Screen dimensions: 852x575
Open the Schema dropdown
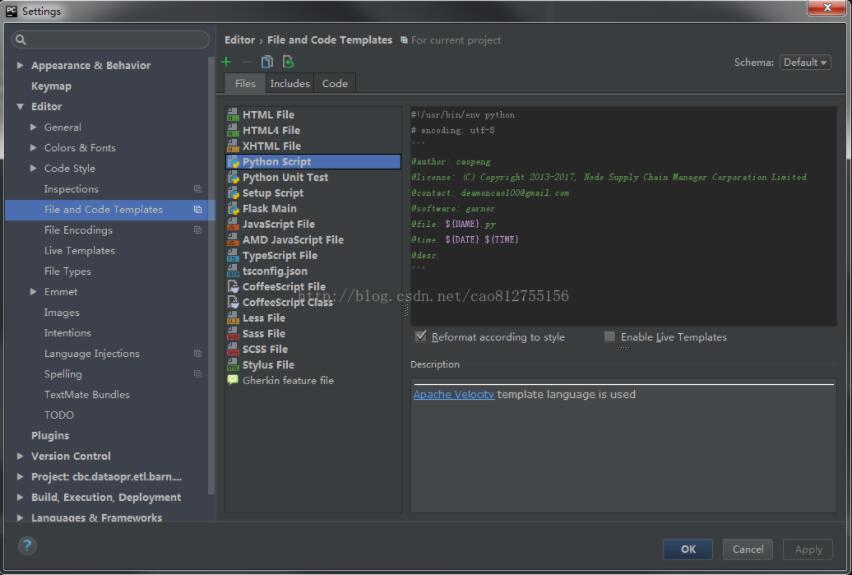tap(805, 62)
